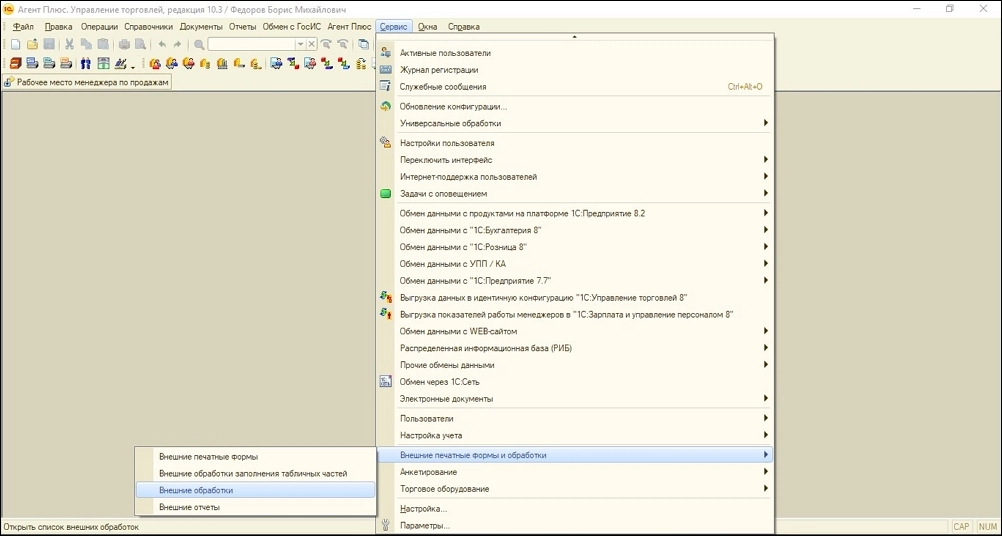This screenshot has height=536, width=1002.
Task: Expand Обмен данными с УПП / КА submenu
Action: [766, 263]
